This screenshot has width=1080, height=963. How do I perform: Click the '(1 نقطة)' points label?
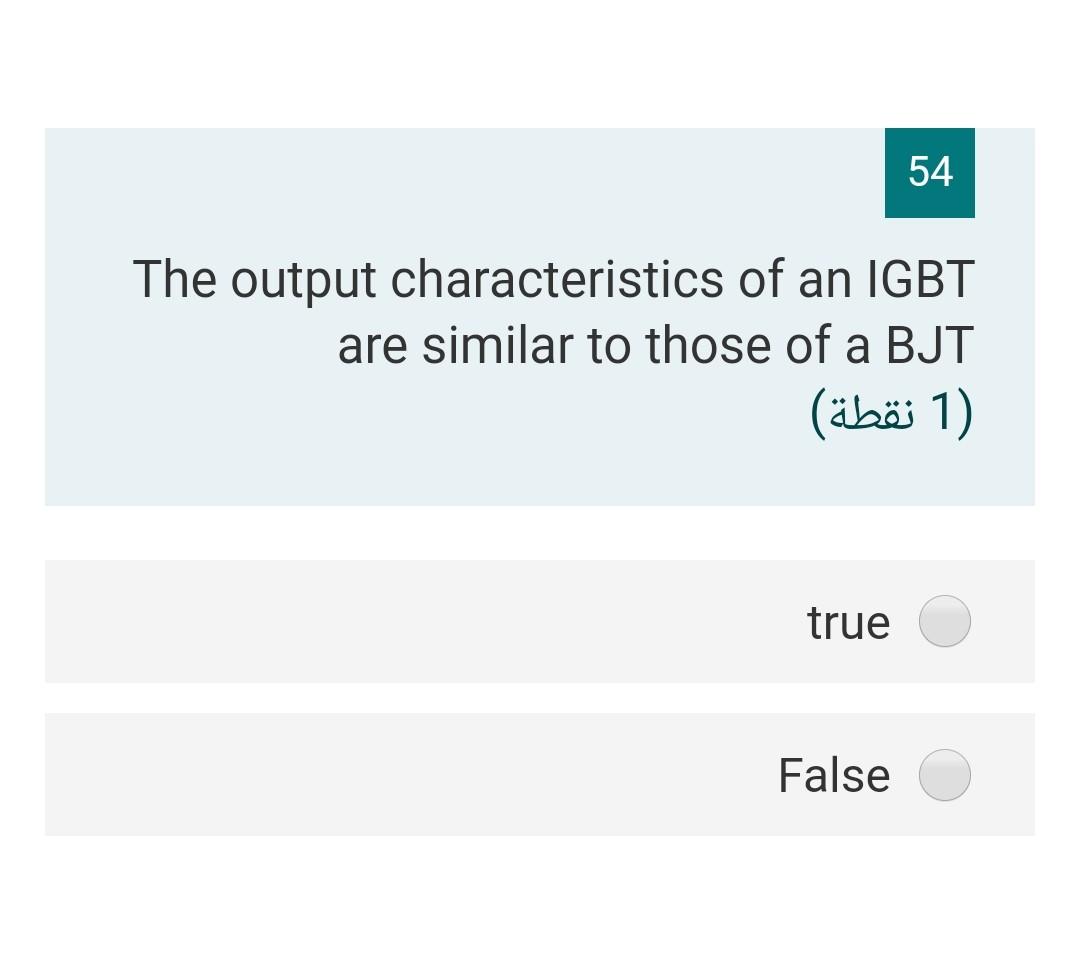pyautogui.click(x=891, y=412)
